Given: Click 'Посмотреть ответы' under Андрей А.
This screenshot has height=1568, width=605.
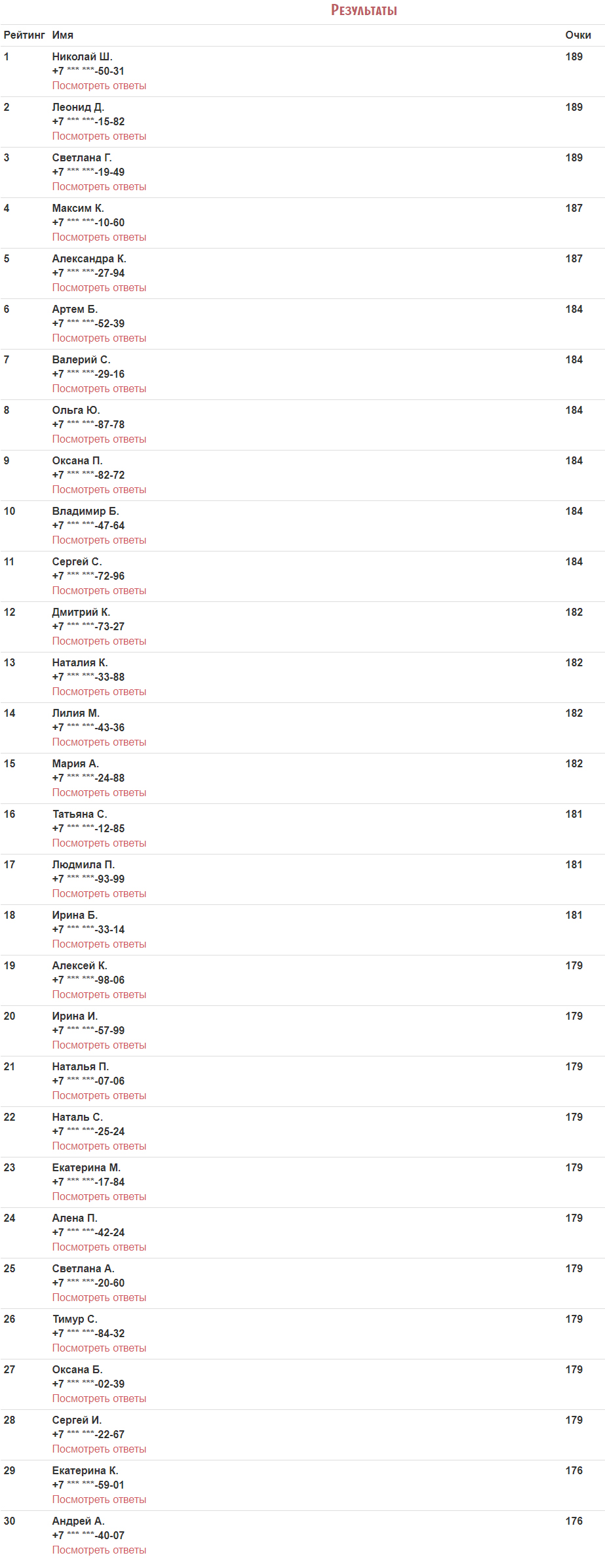Looking at the screenshot, I should [x=99, y=1550].
